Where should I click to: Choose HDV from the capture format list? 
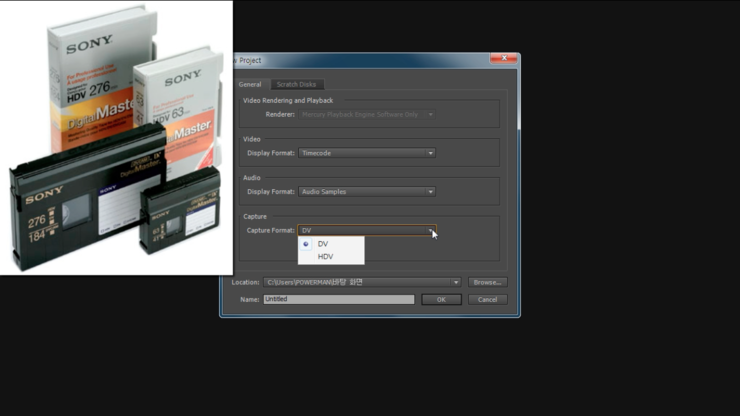pos(331,256)
